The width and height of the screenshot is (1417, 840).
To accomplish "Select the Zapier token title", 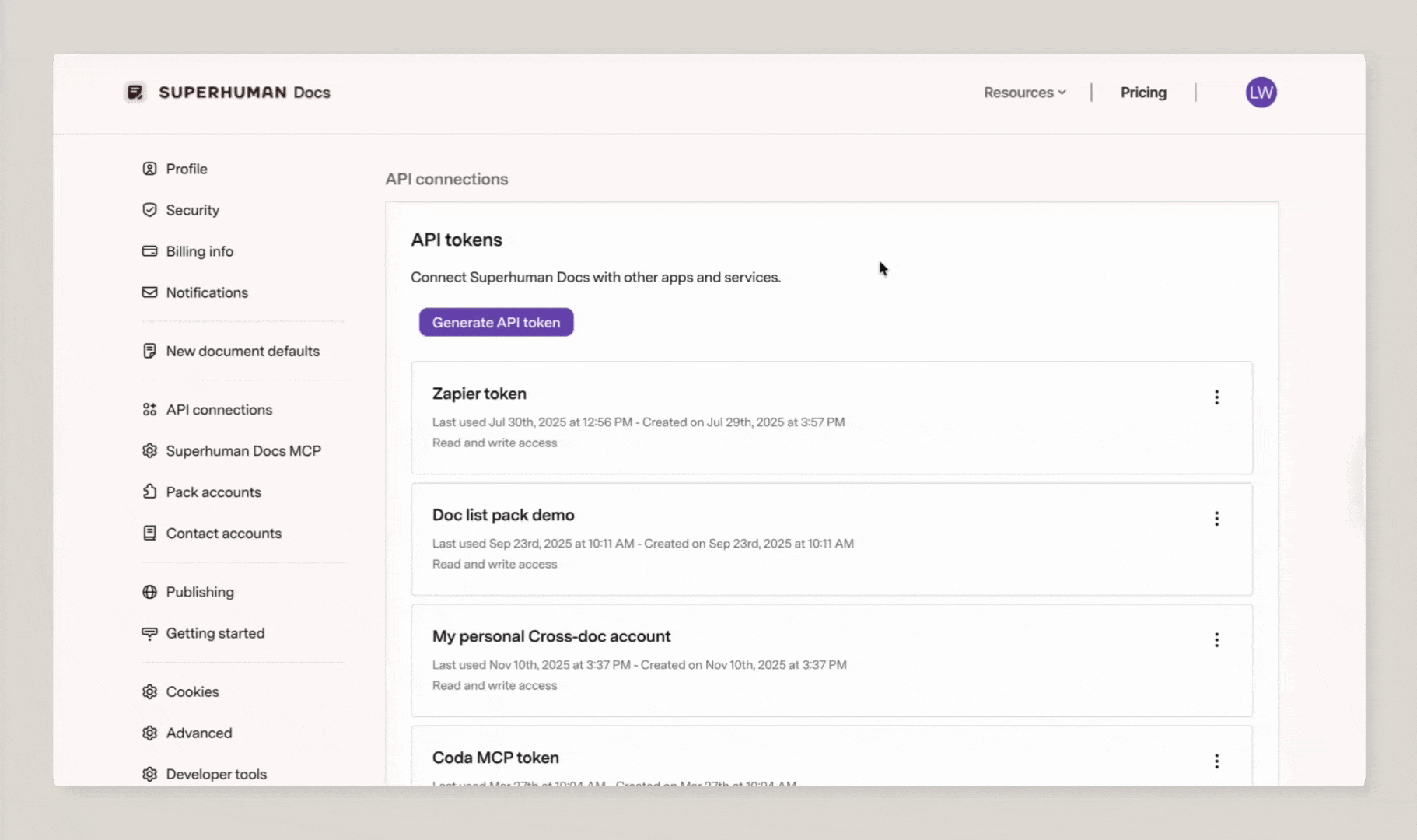I will click(479, 394).
